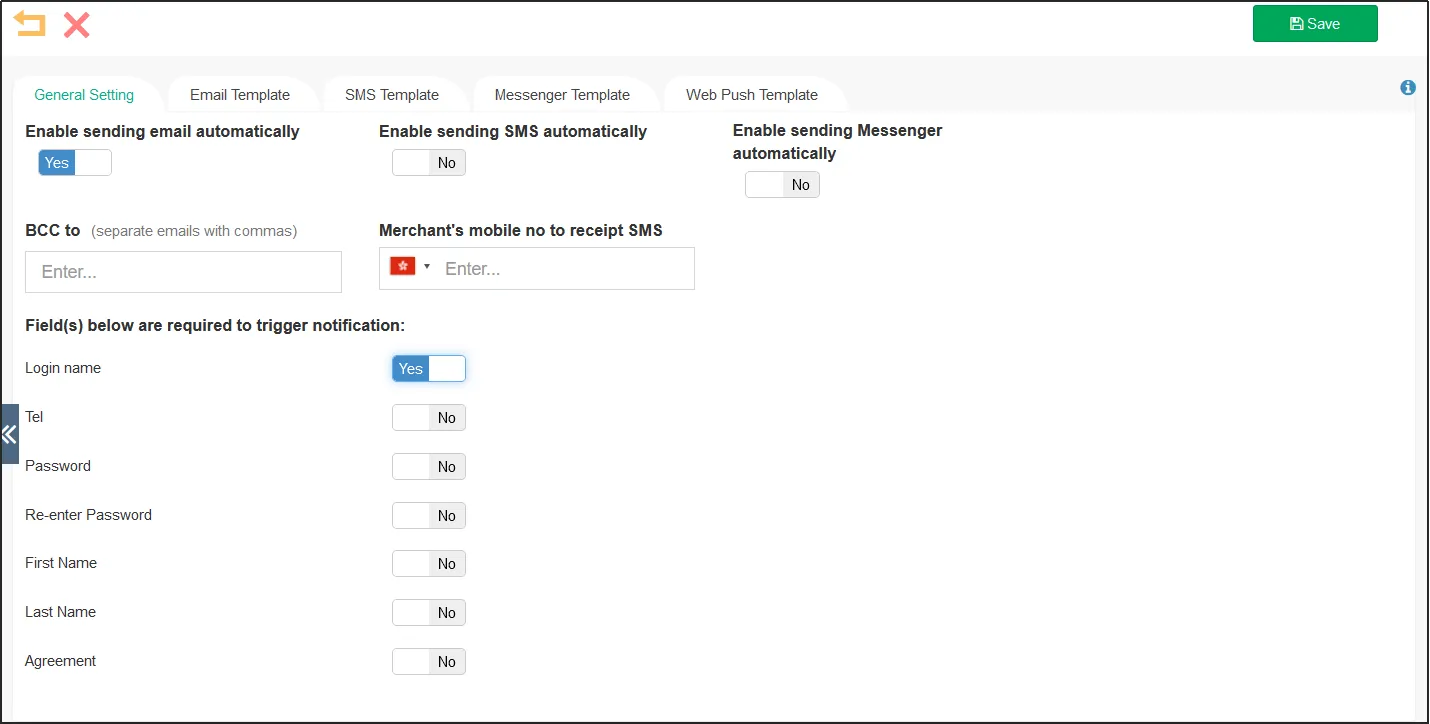Save the notification settings

[1314, 24]
